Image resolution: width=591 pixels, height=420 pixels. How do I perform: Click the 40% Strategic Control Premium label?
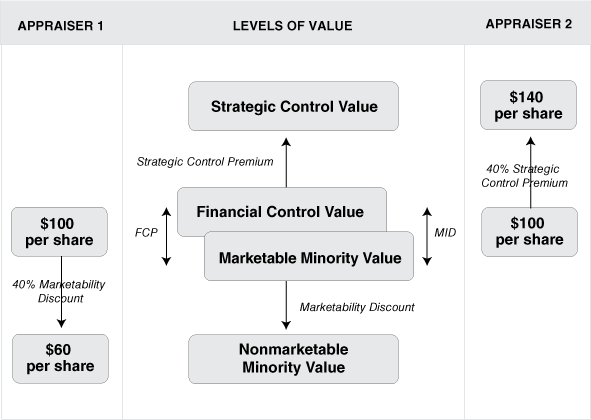[x=524, y=176]
